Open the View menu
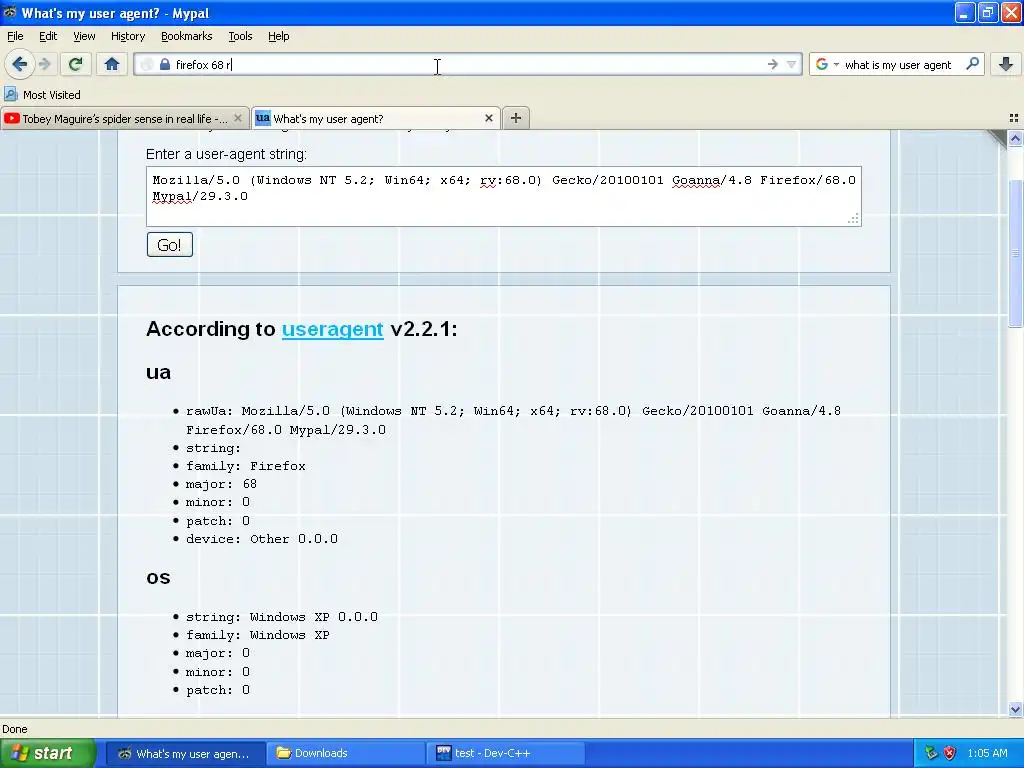1024x768 pixels. click(x=84, y=36)
